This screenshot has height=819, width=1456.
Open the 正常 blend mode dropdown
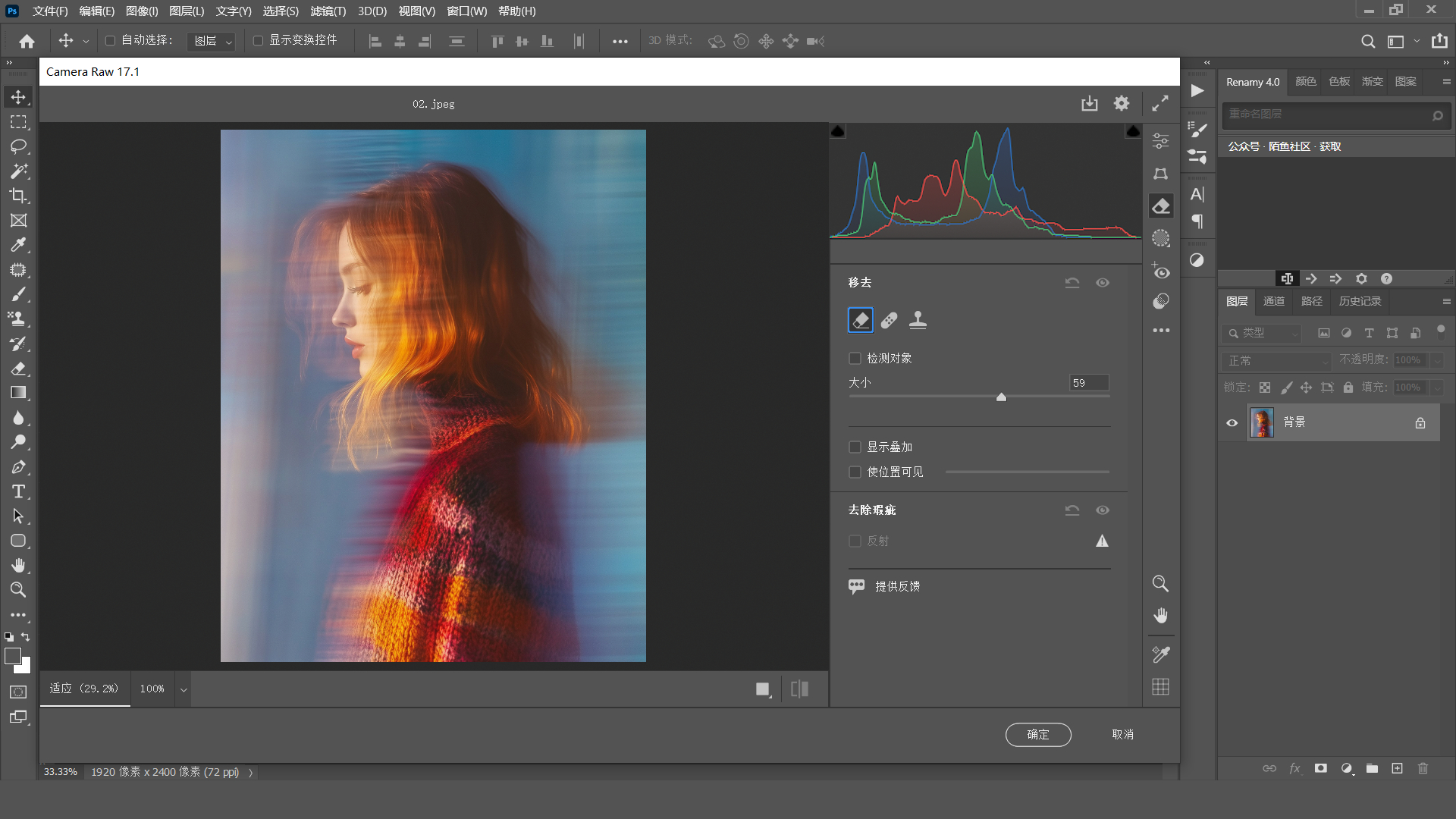1276,361
